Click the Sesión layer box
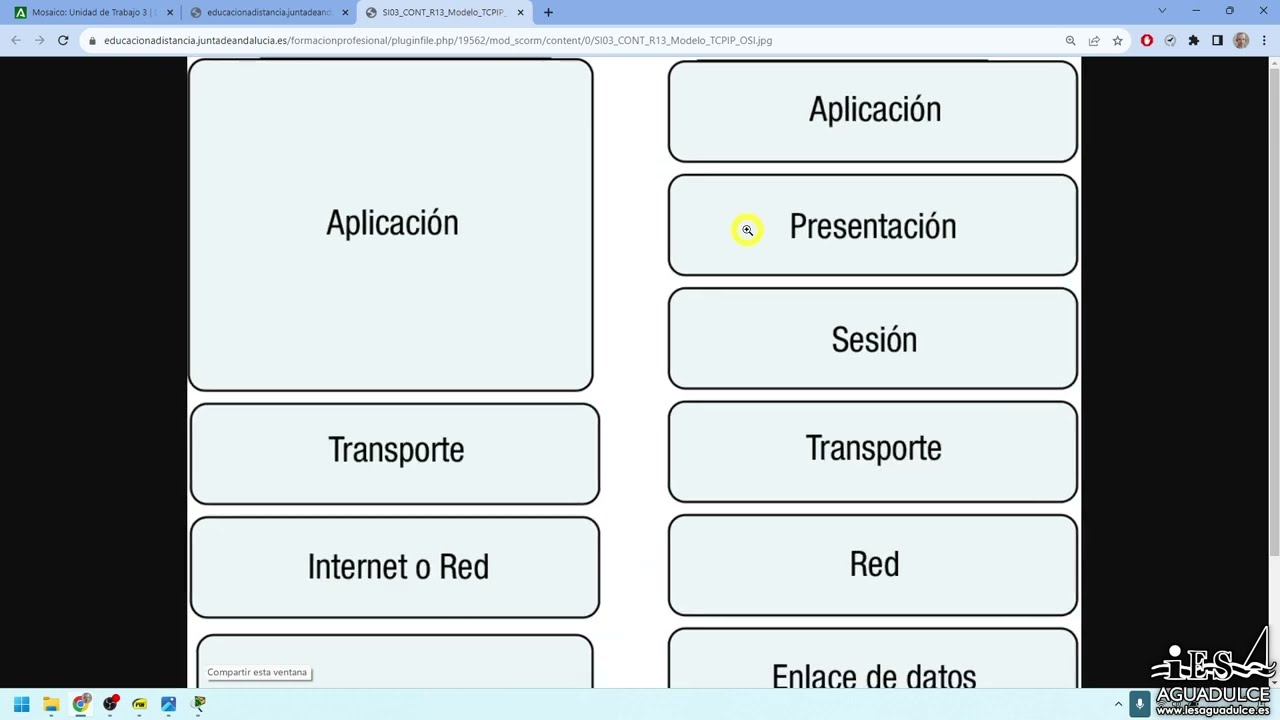Image resolution: width=1280 pixels, height=720 pixels. [x=873, y=338]
